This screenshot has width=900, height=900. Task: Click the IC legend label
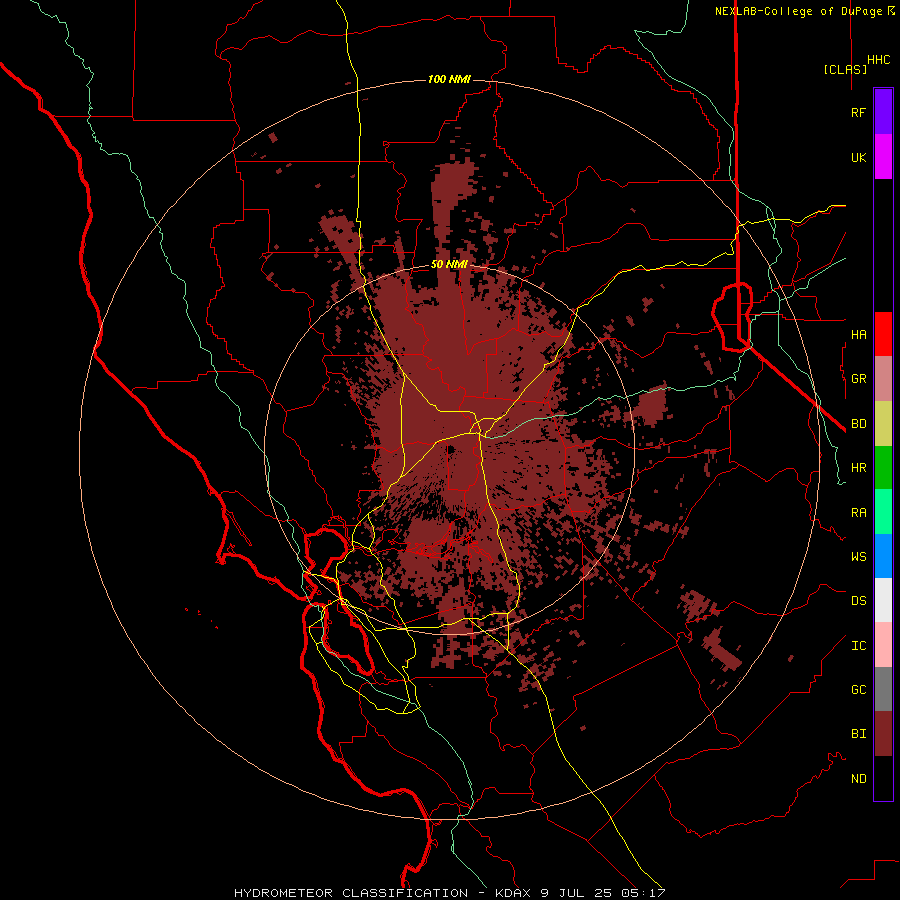click(859, 646)
